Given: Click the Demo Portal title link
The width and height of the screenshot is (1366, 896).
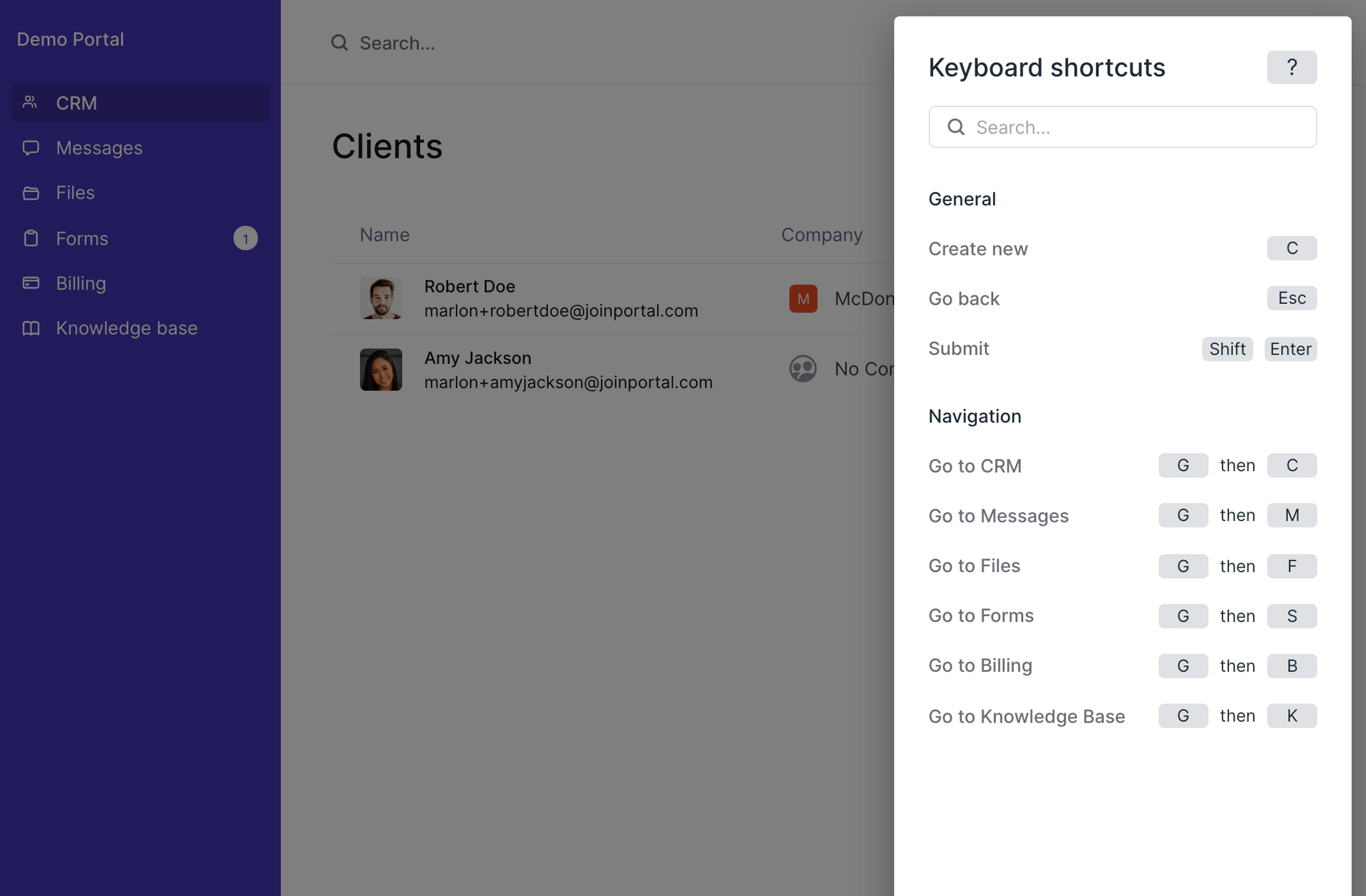Looking at the screenshot, I should (70, 40).
